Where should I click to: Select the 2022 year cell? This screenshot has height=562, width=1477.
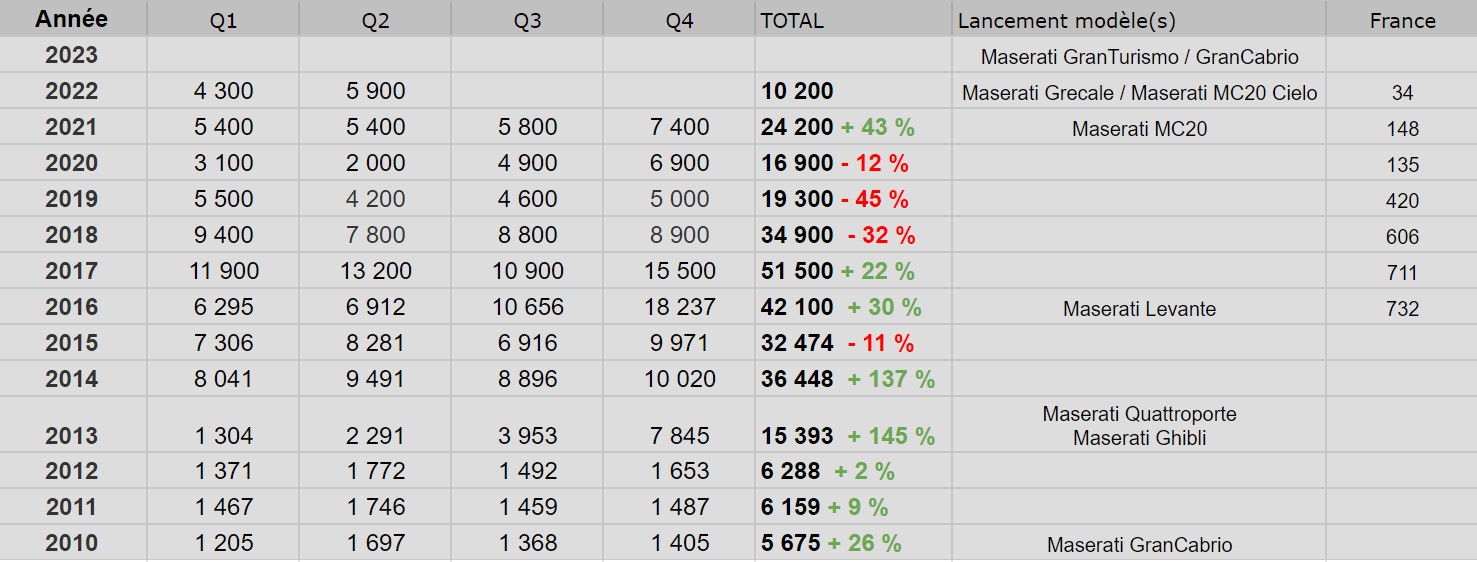pos(72,91)
